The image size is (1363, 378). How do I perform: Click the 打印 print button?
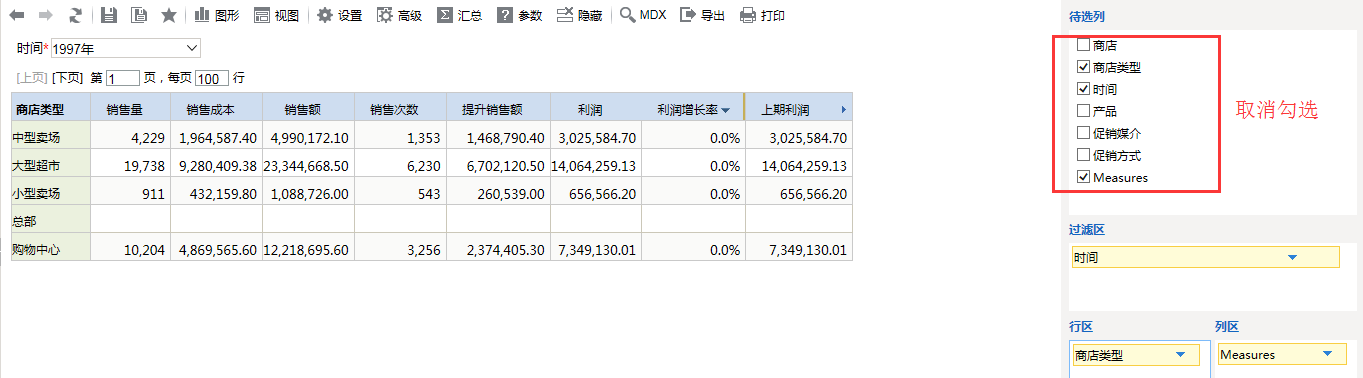click(762, 15)
